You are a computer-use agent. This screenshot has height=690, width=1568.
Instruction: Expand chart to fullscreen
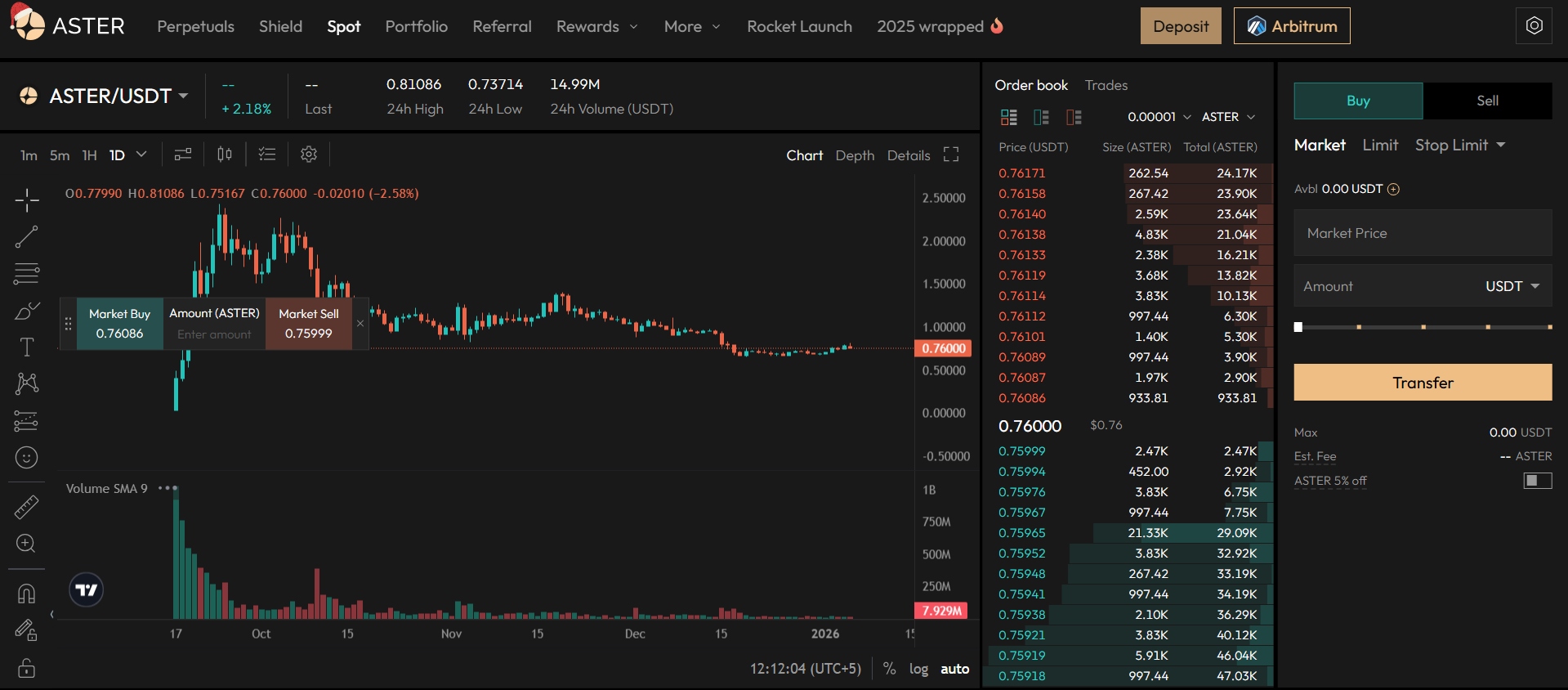point(951,155)
